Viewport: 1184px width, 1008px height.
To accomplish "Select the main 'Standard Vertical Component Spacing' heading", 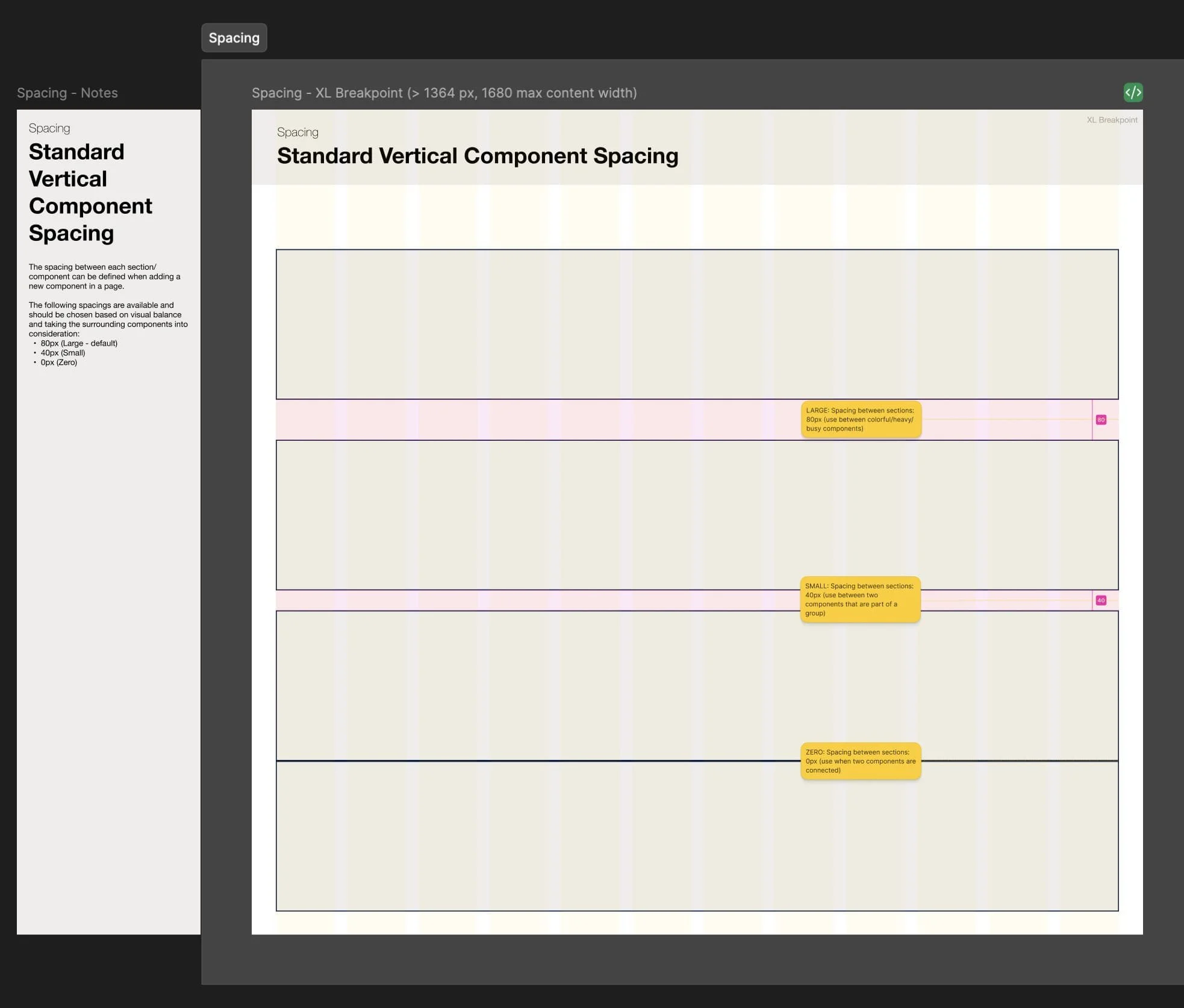I will pos(477,156).
